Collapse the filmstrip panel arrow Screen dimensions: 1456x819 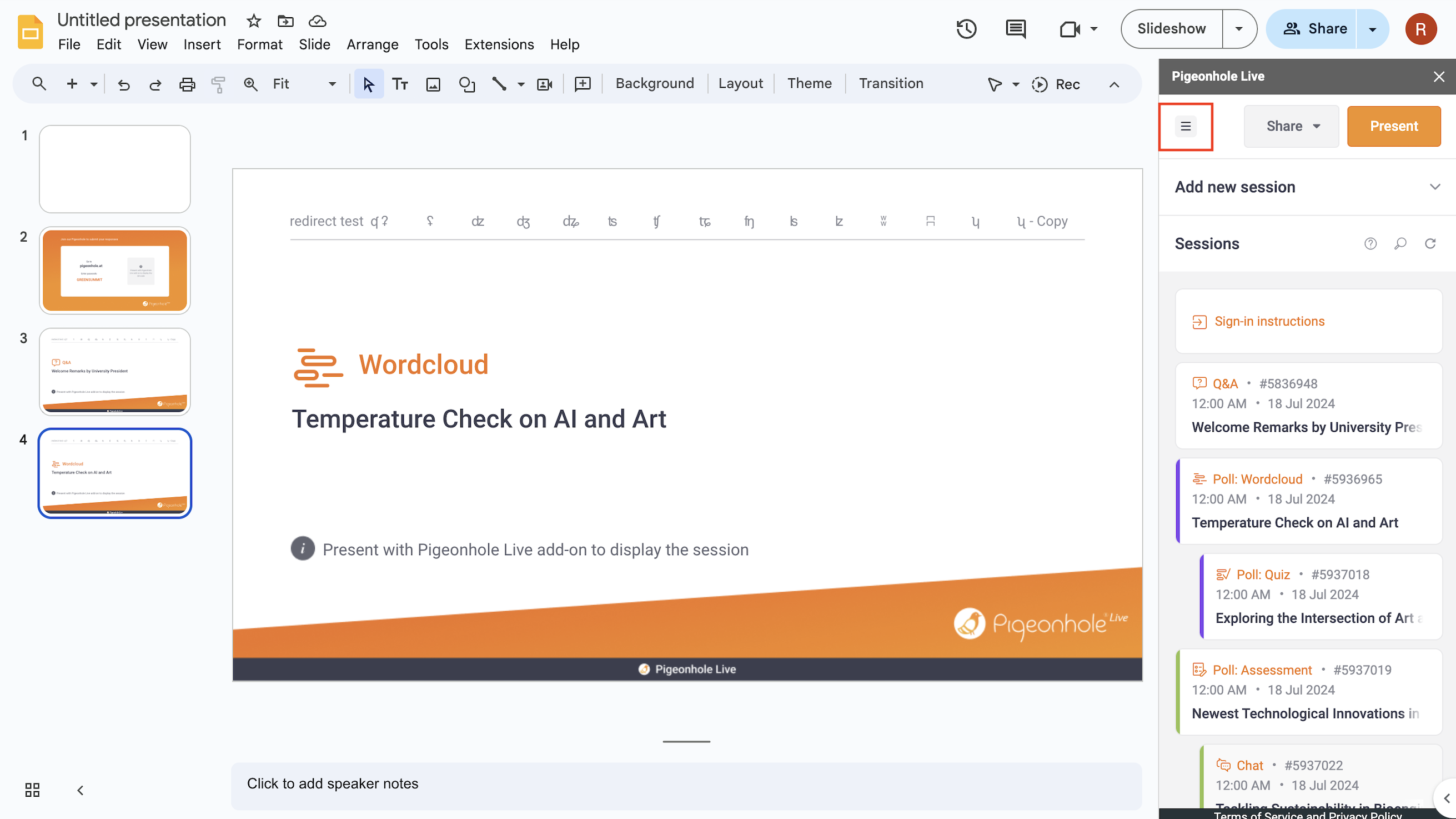pos(81,790)
